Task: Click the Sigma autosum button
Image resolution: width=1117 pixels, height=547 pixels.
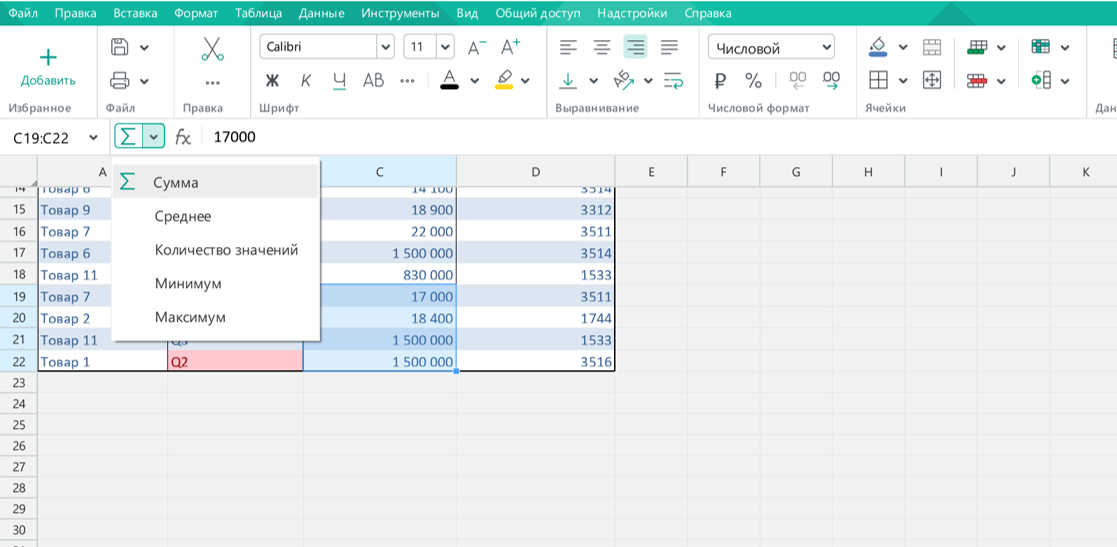Action: pyautogui.click(x=128, y=137)
